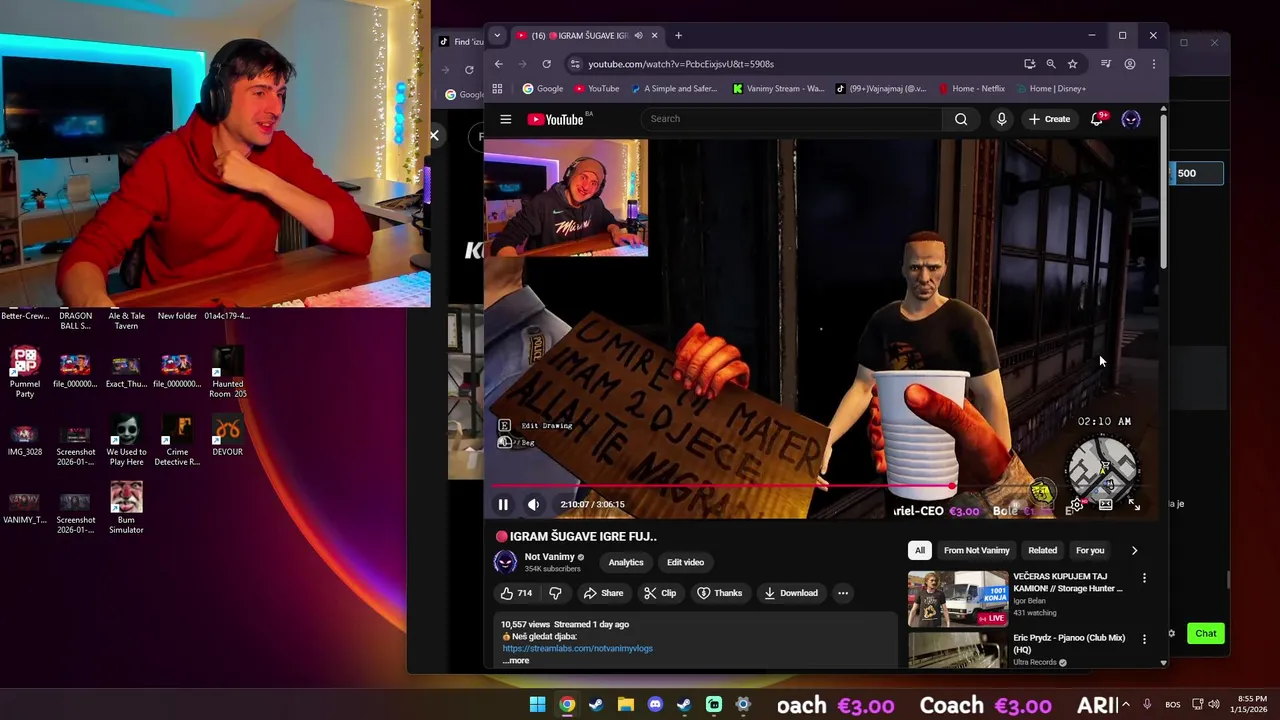This screenshot has height=720, width=1280.
Task: Open a new Chrome tab
Action: [x=678, y=36]
